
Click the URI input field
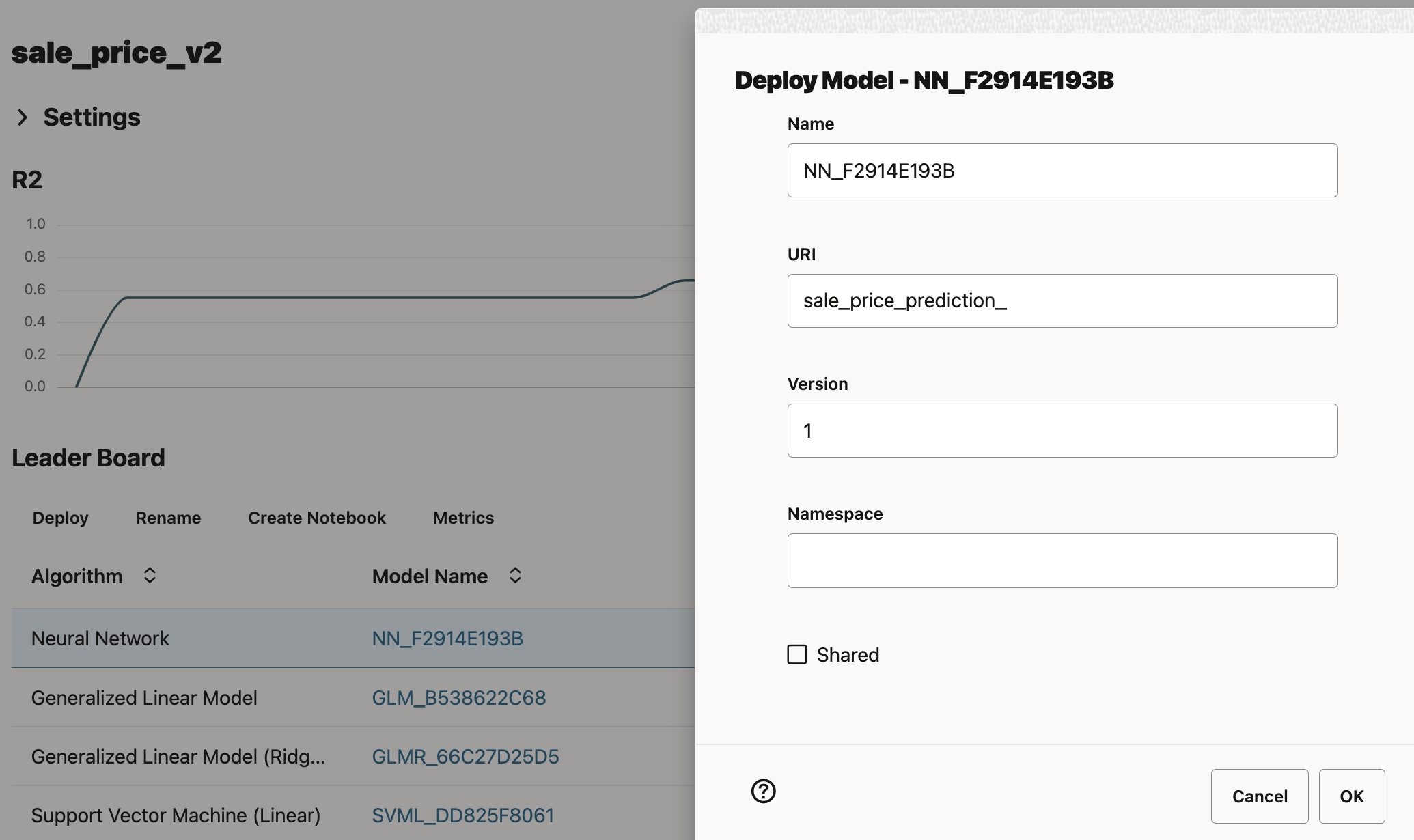point(1062,300)
